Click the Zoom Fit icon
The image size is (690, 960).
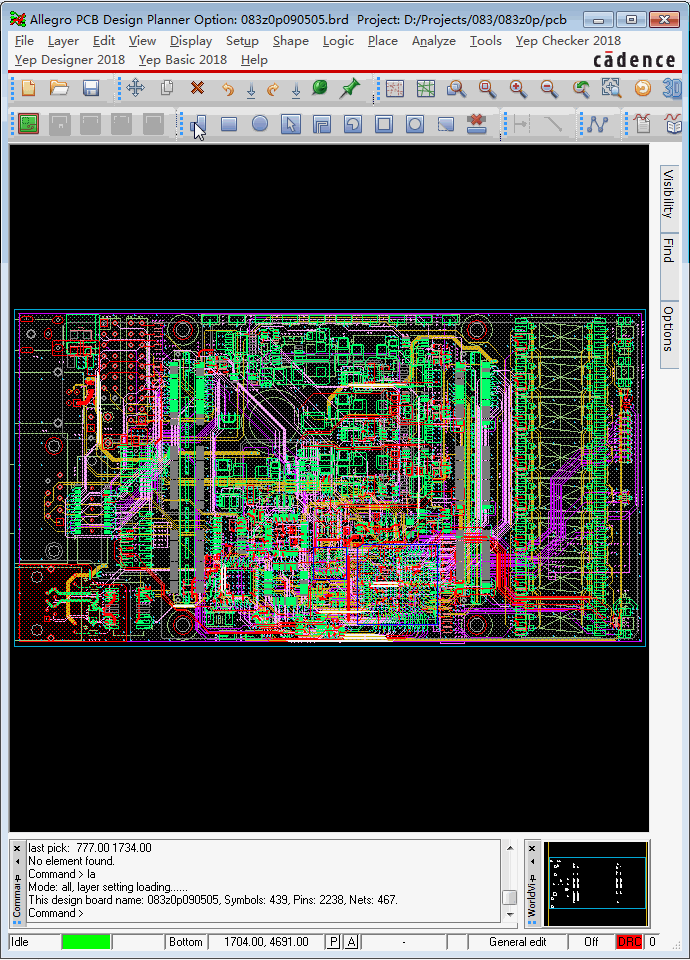pos(487,89)
